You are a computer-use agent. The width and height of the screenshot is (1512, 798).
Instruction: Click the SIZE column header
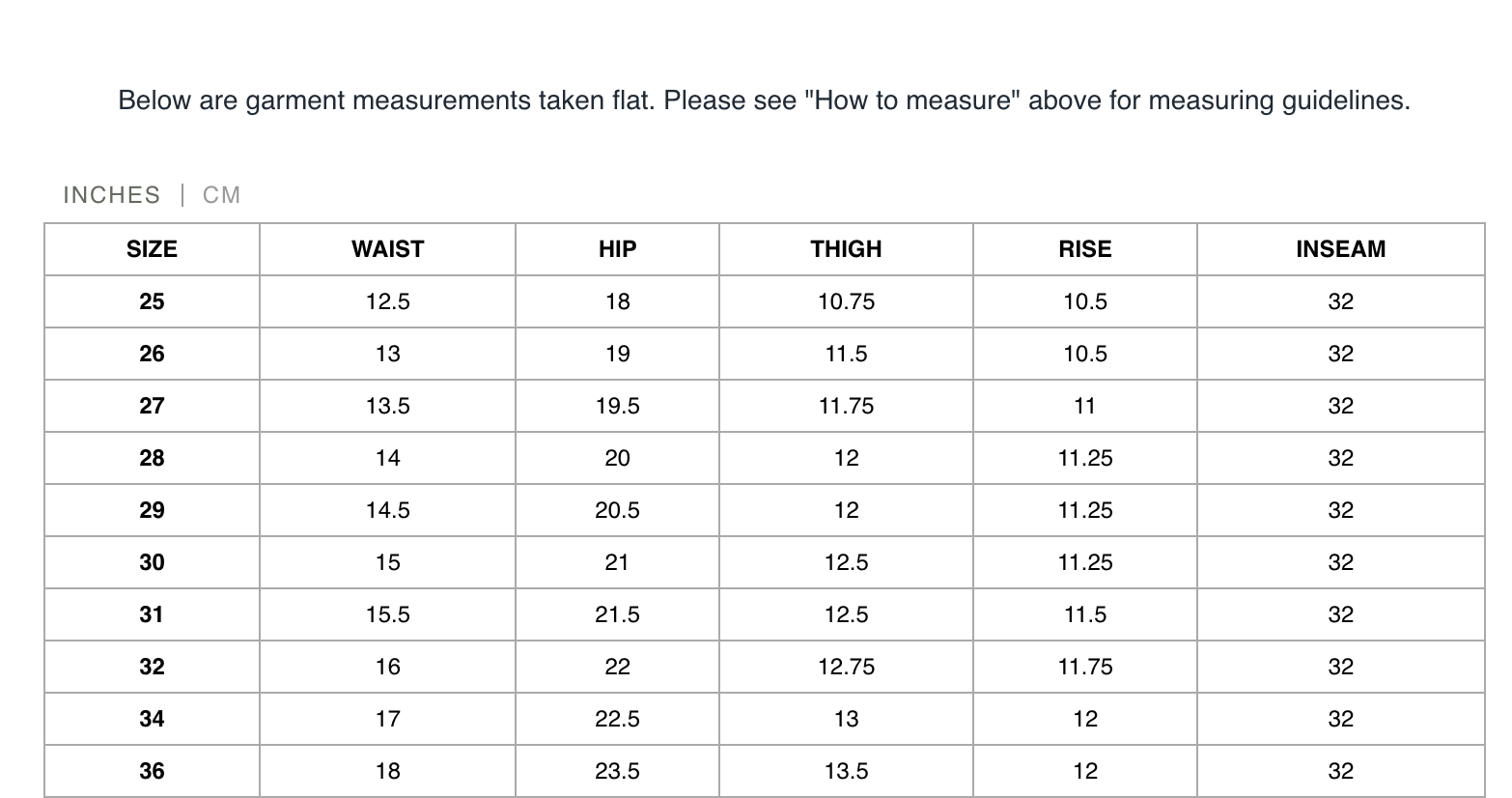(x=152, y=249)
